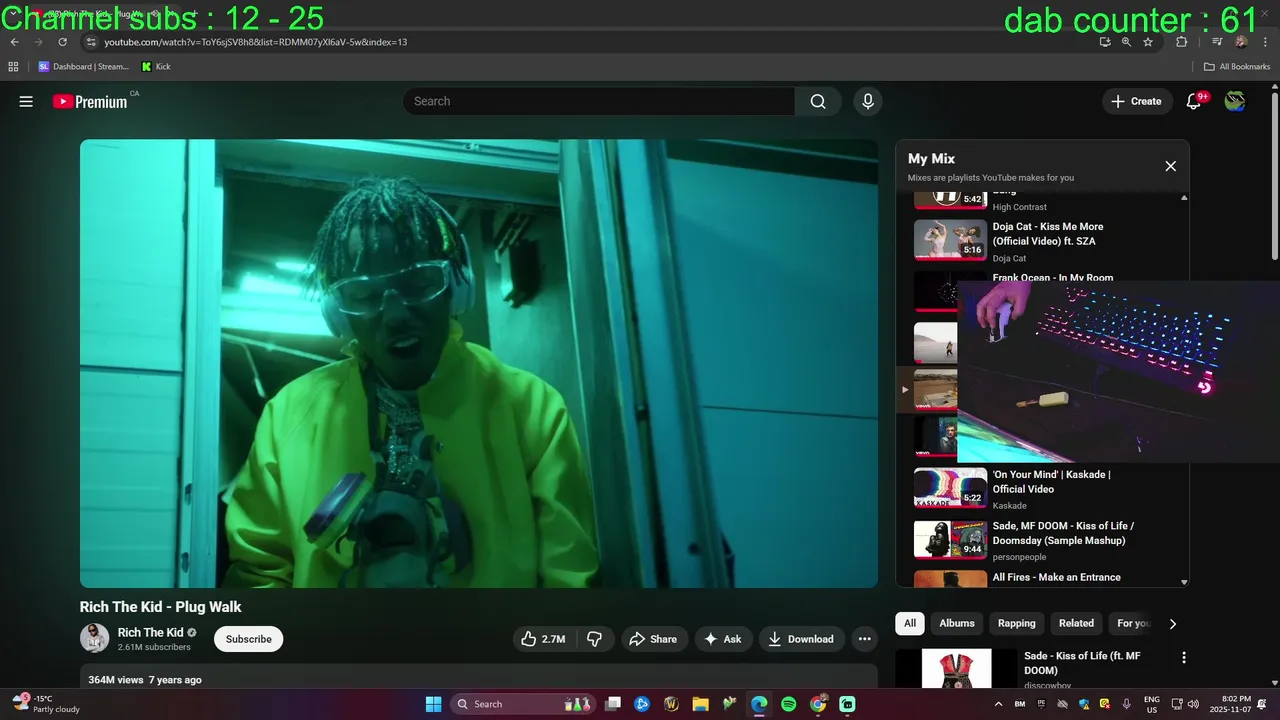Screen dimensions: 1280x720
Task: Reload the page in browser
Action: [x=62, y=42]
